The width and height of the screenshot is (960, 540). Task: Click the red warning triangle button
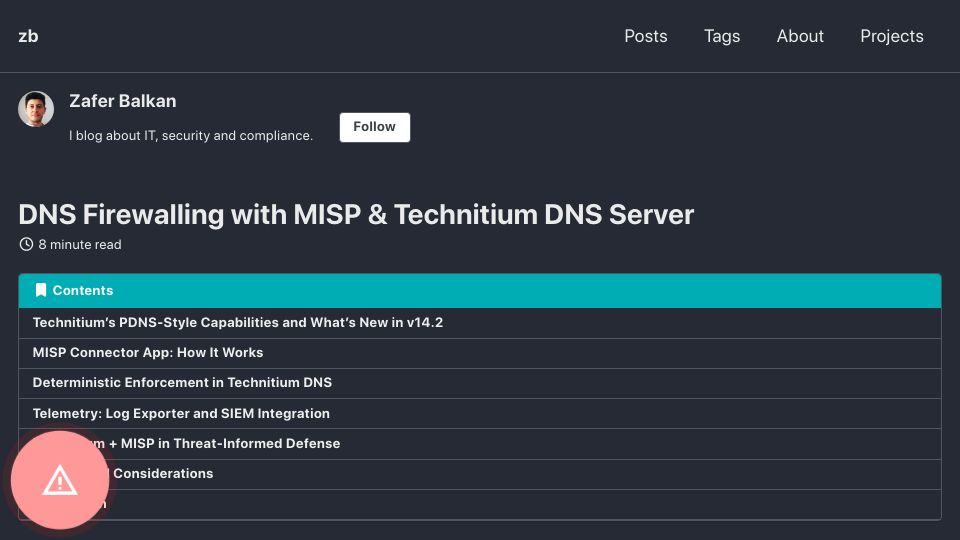(x=60, y=480)
